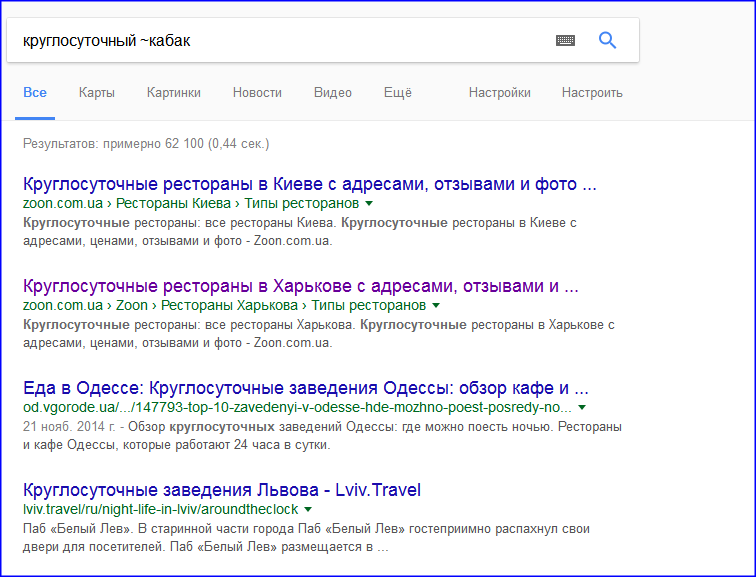Screen dimensions: 756x577
Task: Open the Видео tab
Action: [333, 93]
